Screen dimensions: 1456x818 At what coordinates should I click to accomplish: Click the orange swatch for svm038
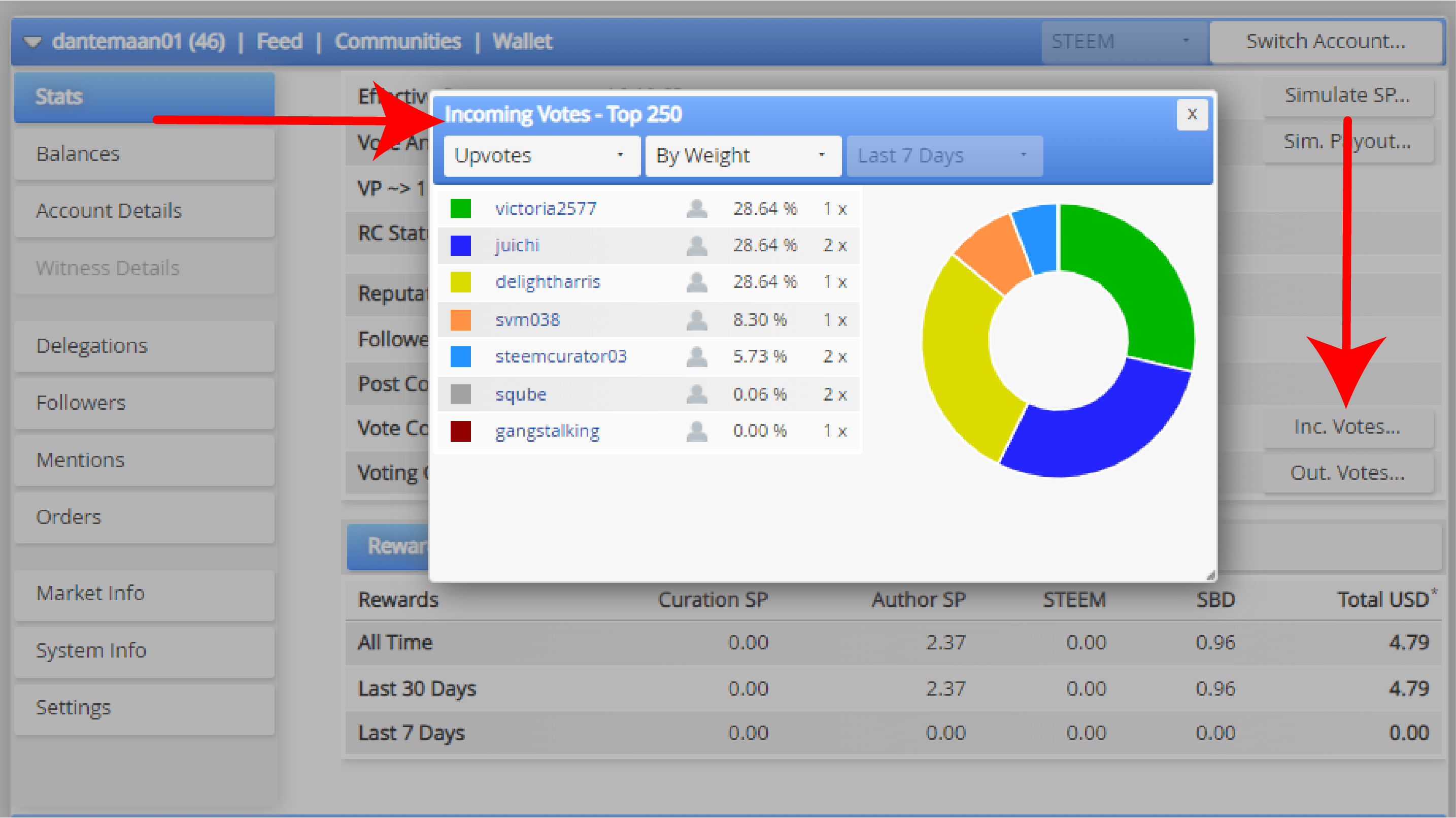click(460, 319)
